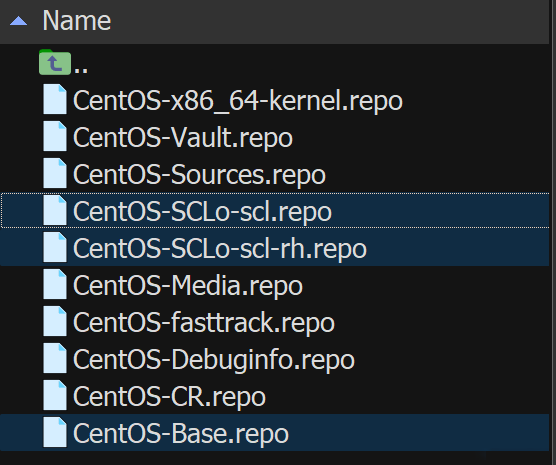Select the CentOS-Media.repo file name
The height and width of the screenshot is (465, 556).
tap(188, 286)
